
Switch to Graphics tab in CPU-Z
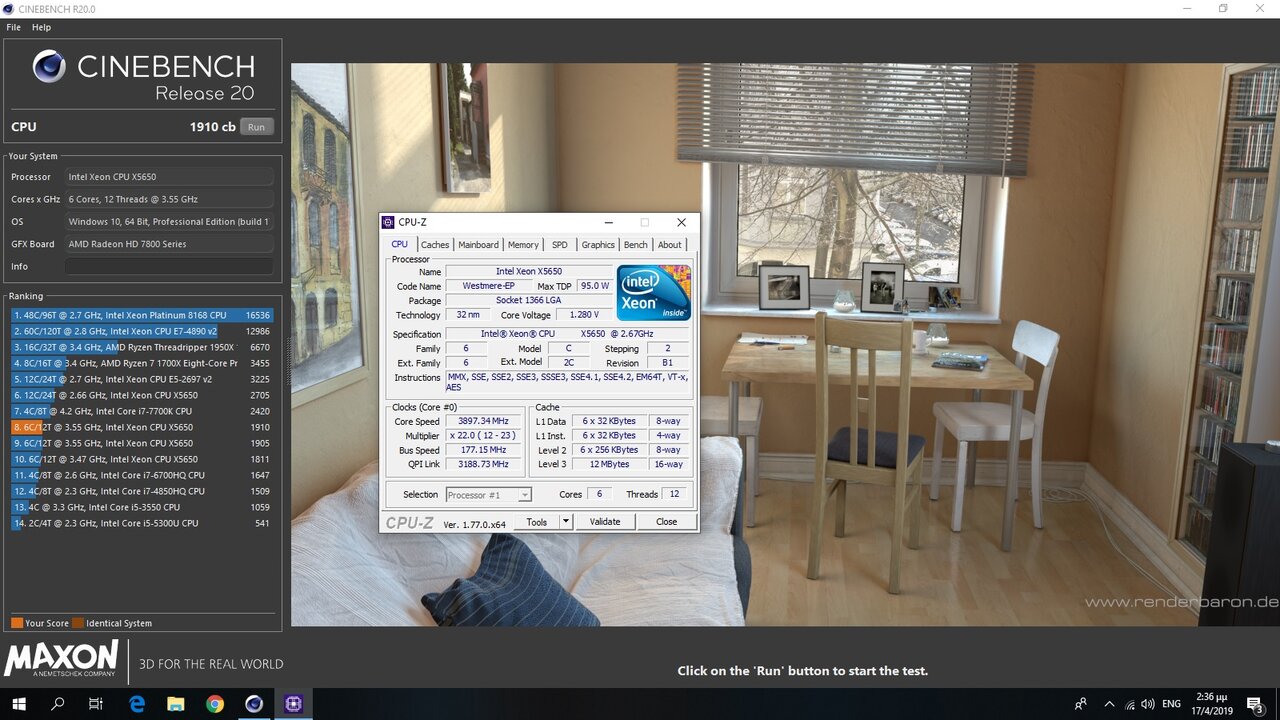[x=598, y=244]
